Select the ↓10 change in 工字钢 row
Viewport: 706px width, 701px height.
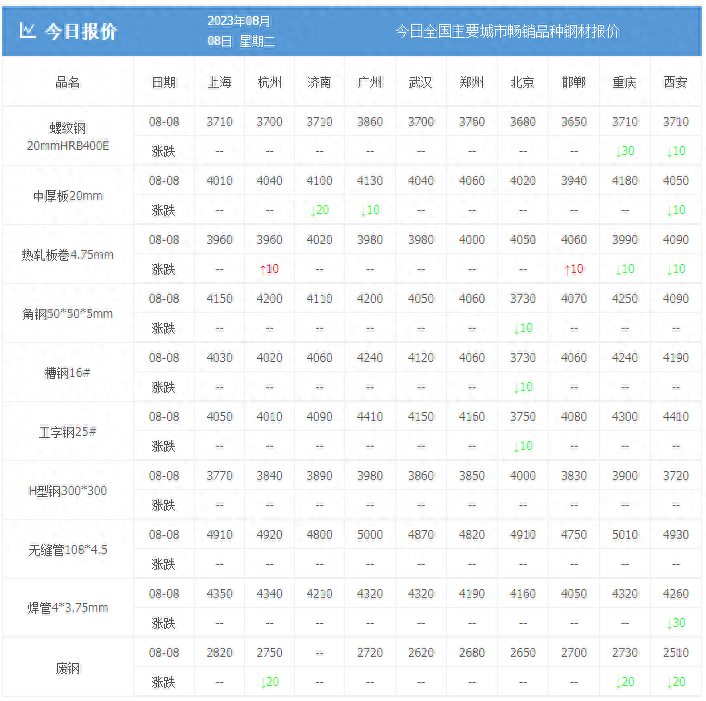pos(523,446)
